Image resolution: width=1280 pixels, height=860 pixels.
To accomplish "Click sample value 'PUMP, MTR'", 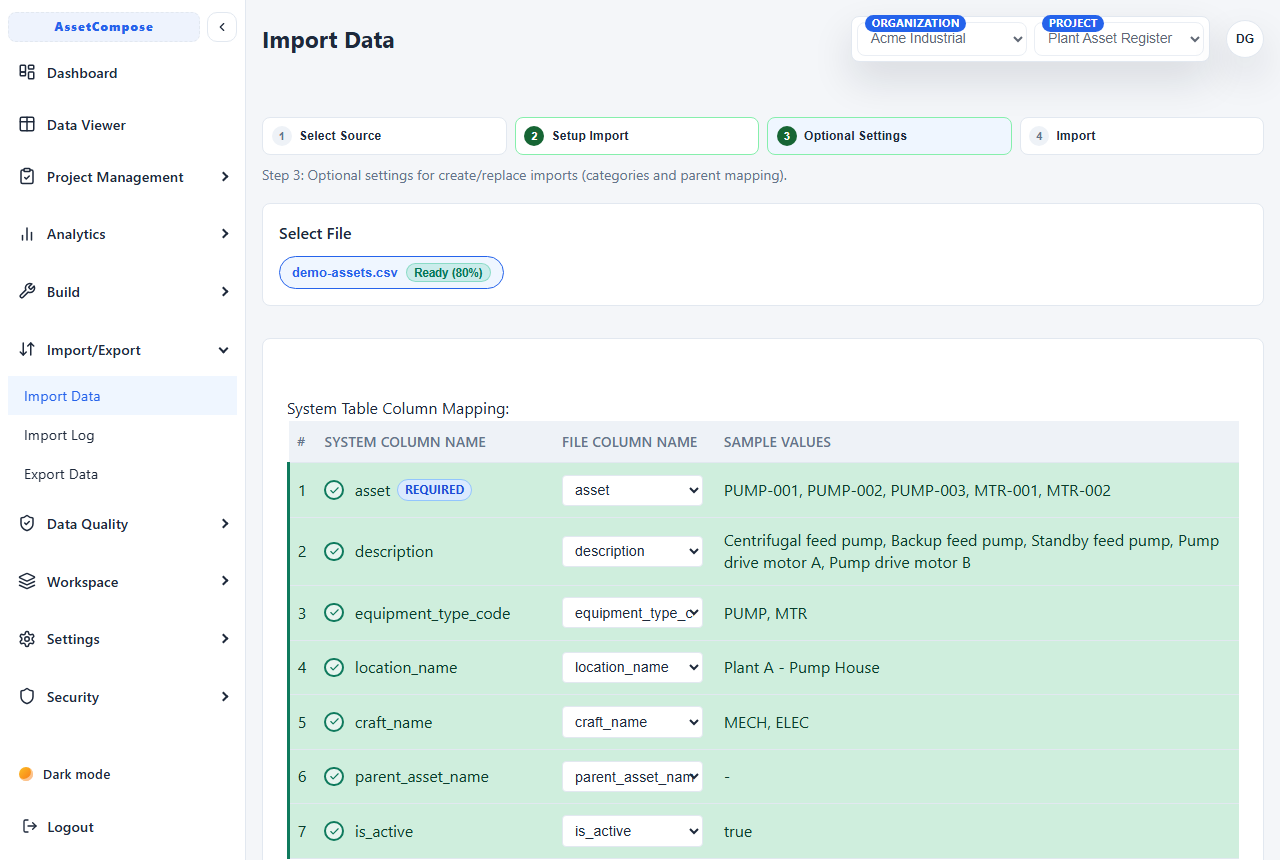I will (765, 613).
